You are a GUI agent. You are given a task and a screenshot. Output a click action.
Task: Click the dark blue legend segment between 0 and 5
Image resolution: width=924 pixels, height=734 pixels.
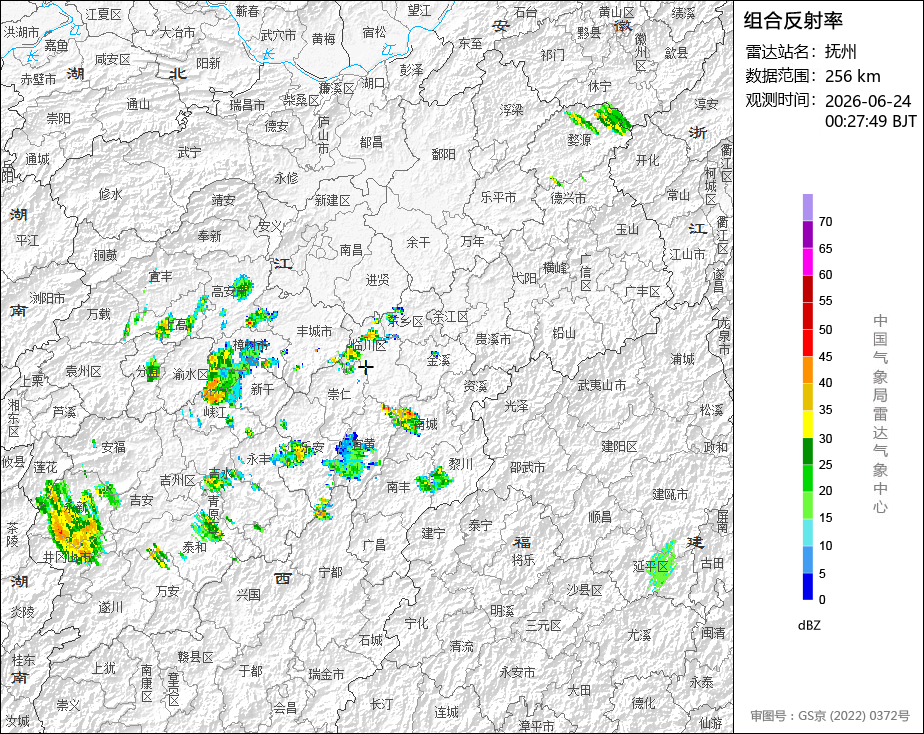coord(807,587)
